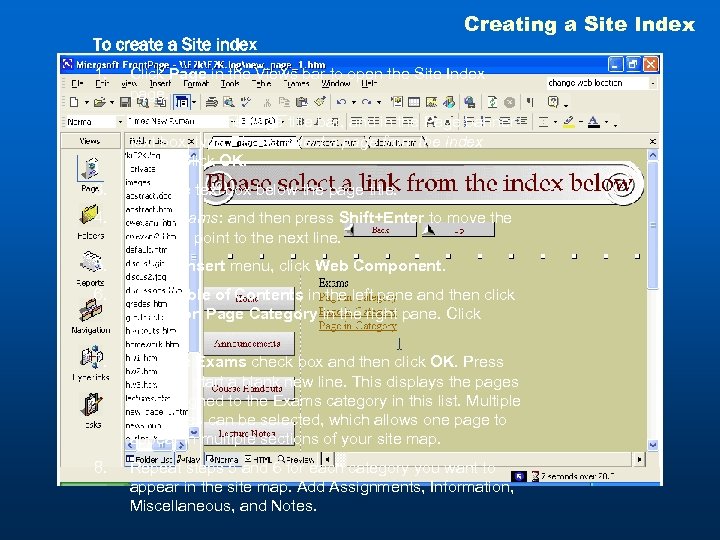Image resolution: width=720 pixels, height=540 pixels.
Task: Print the page using printer icon
Action: [211, 102]
